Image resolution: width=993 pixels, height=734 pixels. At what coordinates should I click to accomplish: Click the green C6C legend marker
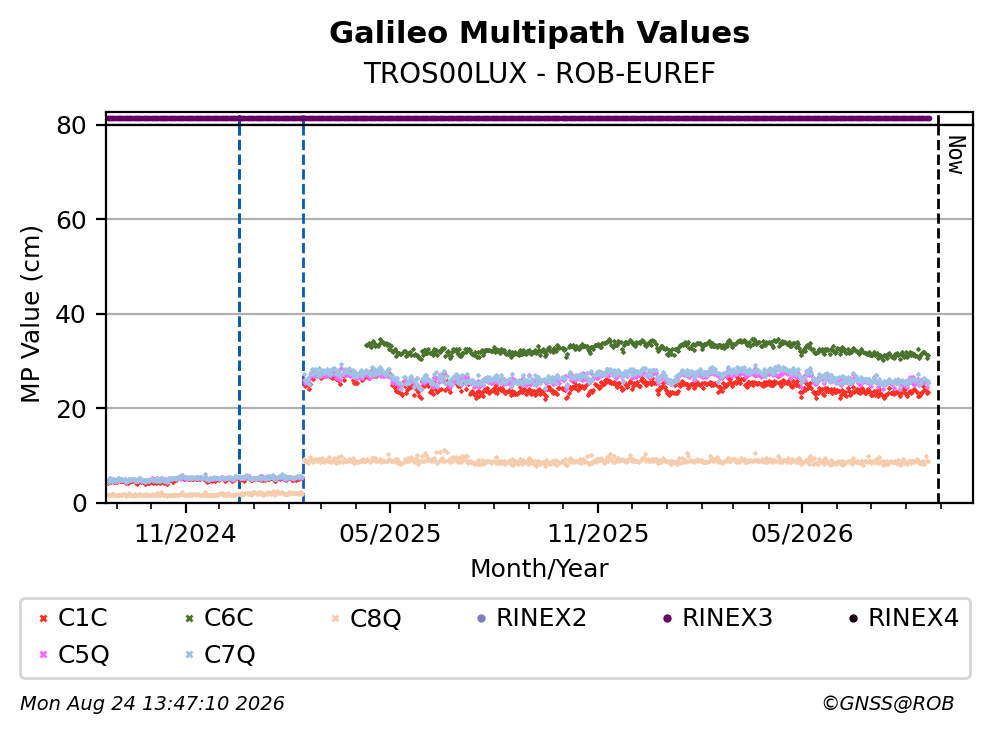[189, 618]
